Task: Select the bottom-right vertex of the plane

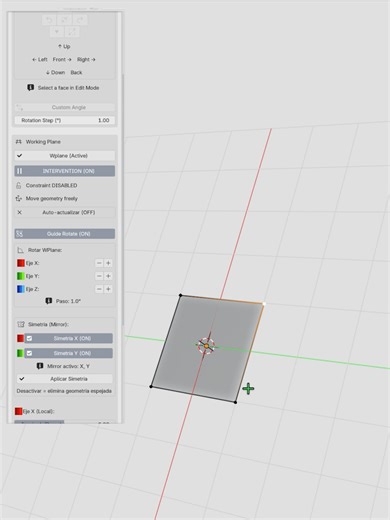Action: 235,402
